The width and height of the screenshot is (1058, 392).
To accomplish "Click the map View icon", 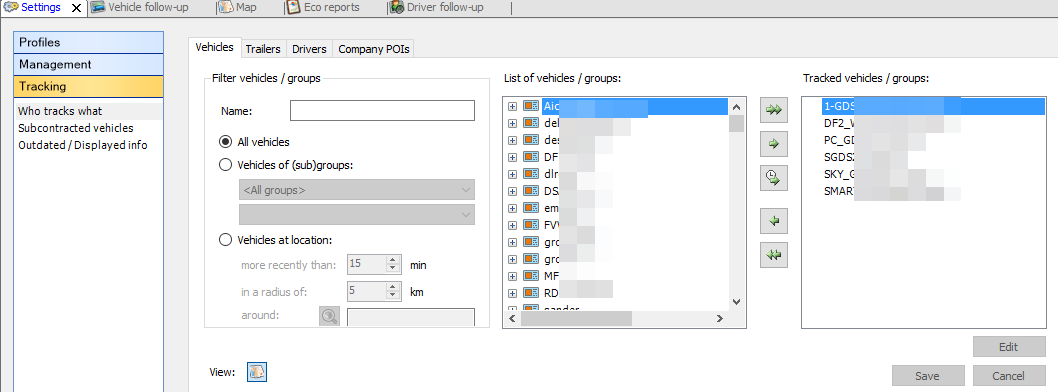I will (257, 372).
